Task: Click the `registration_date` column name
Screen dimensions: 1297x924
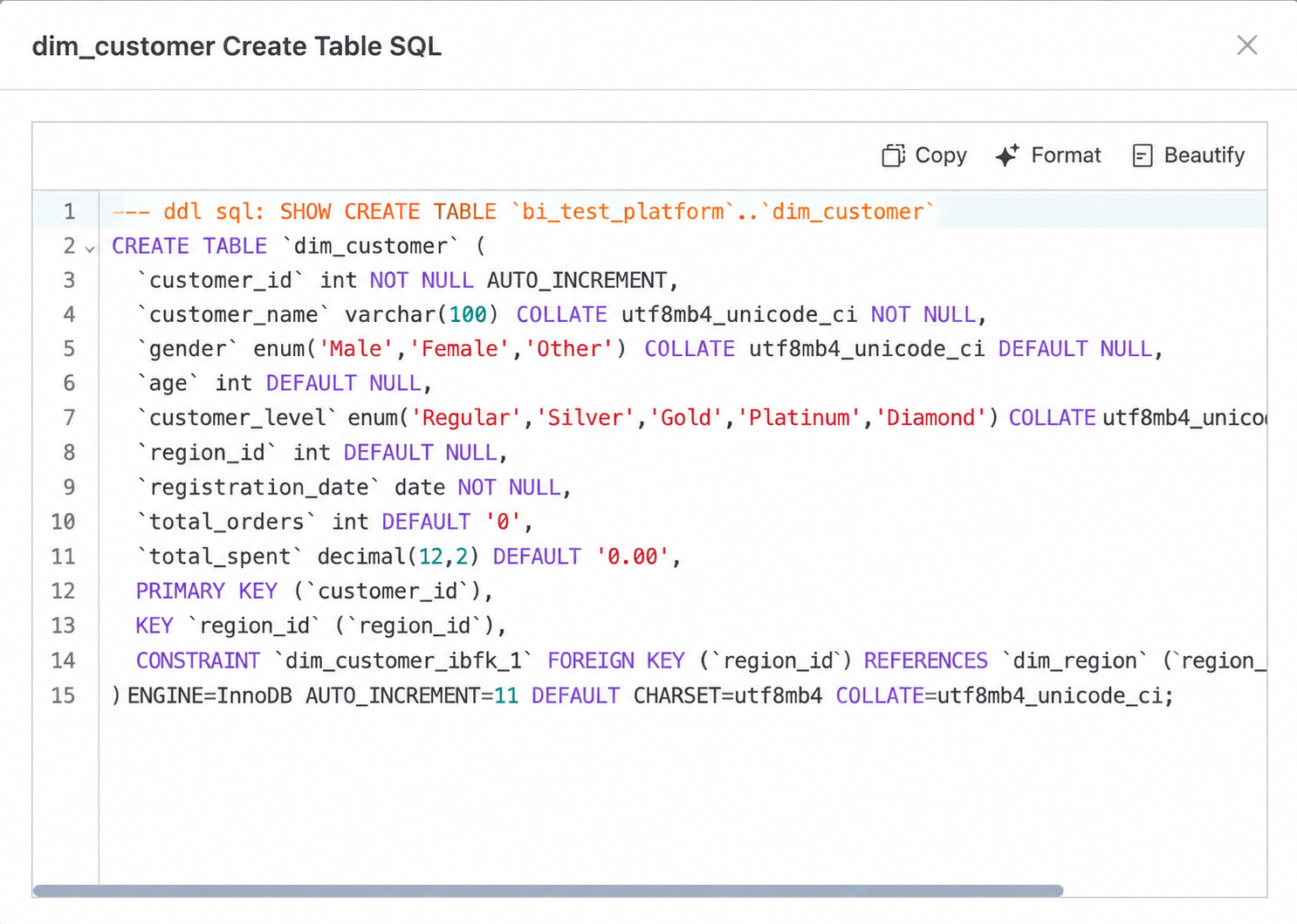Action: point(258,487)
